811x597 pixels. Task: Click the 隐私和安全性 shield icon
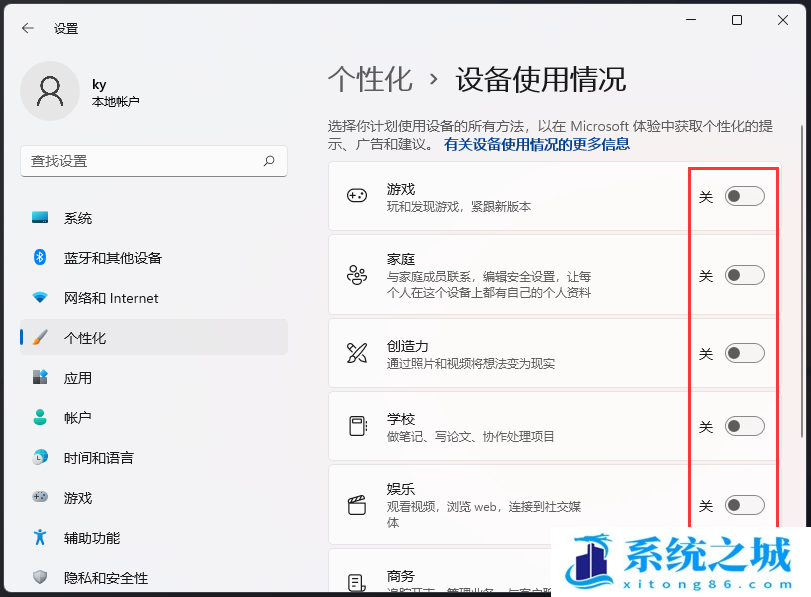(40, 577)
